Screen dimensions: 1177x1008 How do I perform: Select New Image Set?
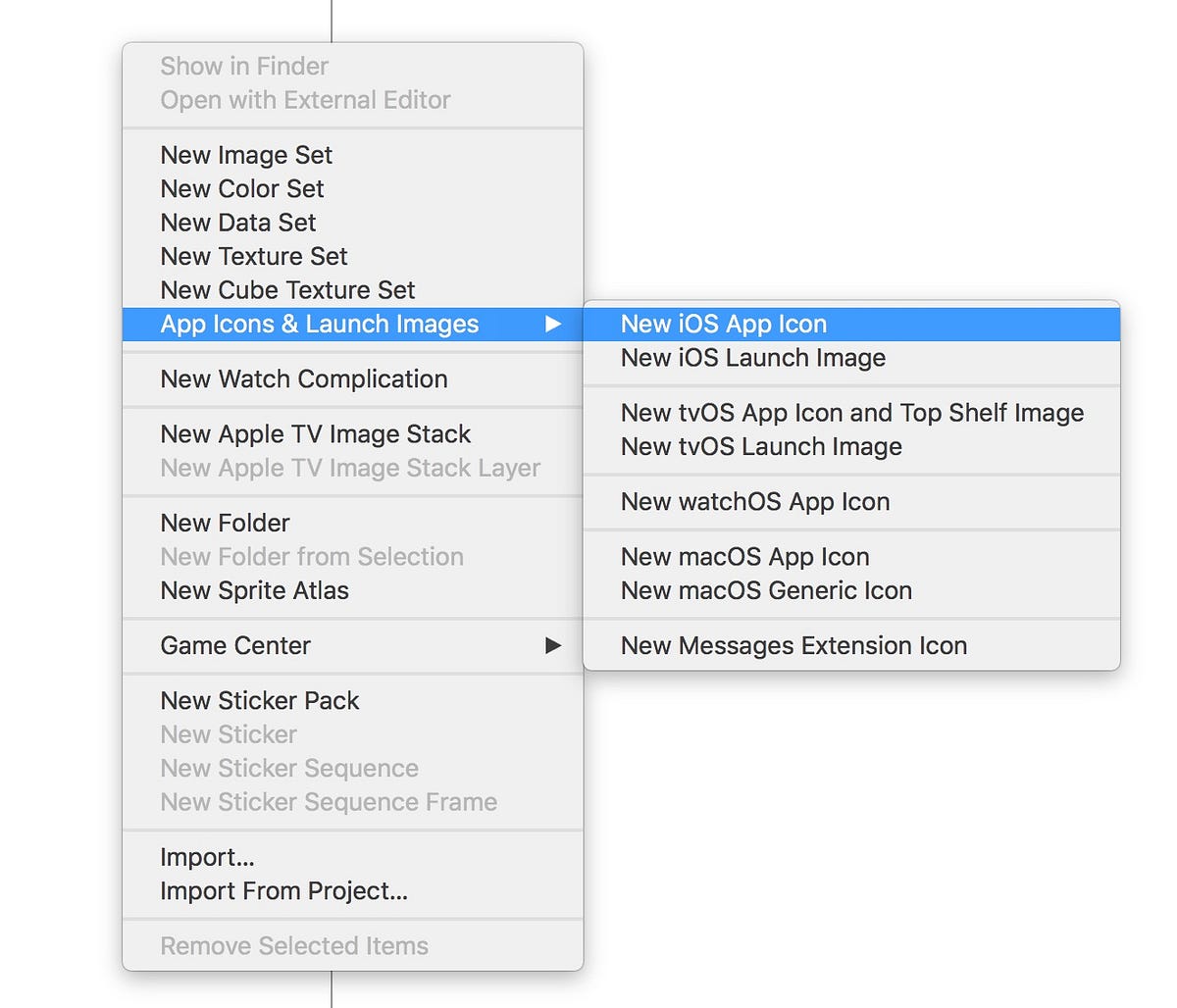[245, 155]
